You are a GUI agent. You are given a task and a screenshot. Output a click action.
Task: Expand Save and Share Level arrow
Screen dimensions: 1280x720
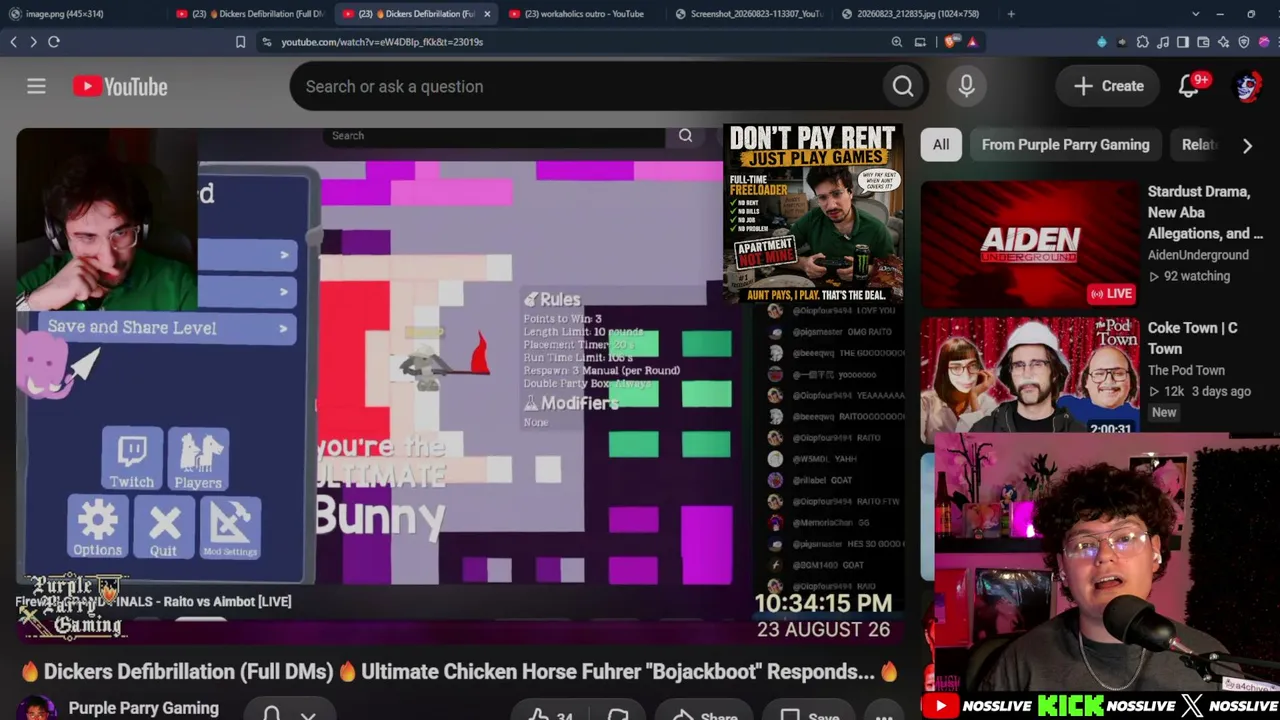coord(284,328)
